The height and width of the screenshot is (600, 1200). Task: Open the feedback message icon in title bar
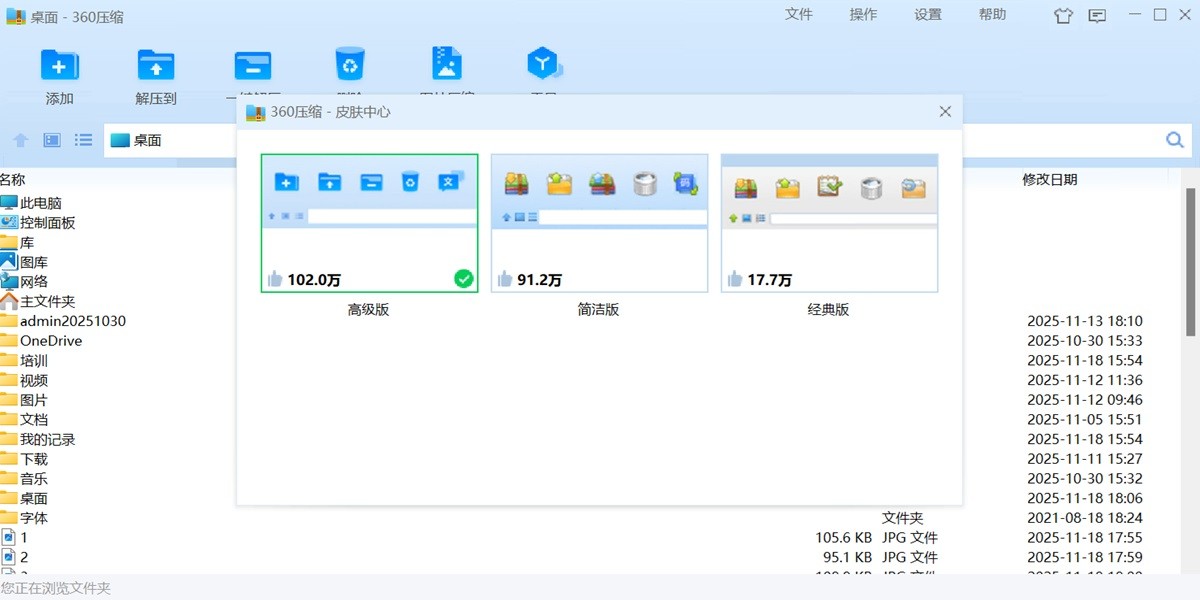(1097, 15)
